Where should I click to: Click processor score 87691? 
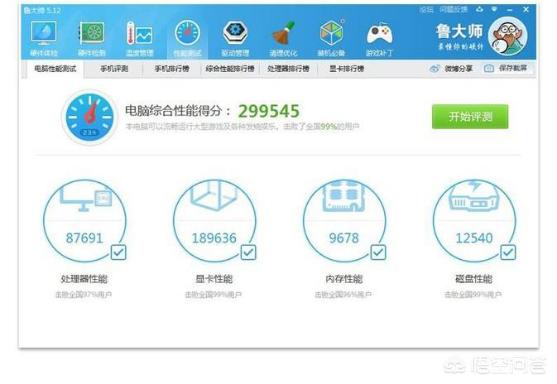click(x=85, y=238)
